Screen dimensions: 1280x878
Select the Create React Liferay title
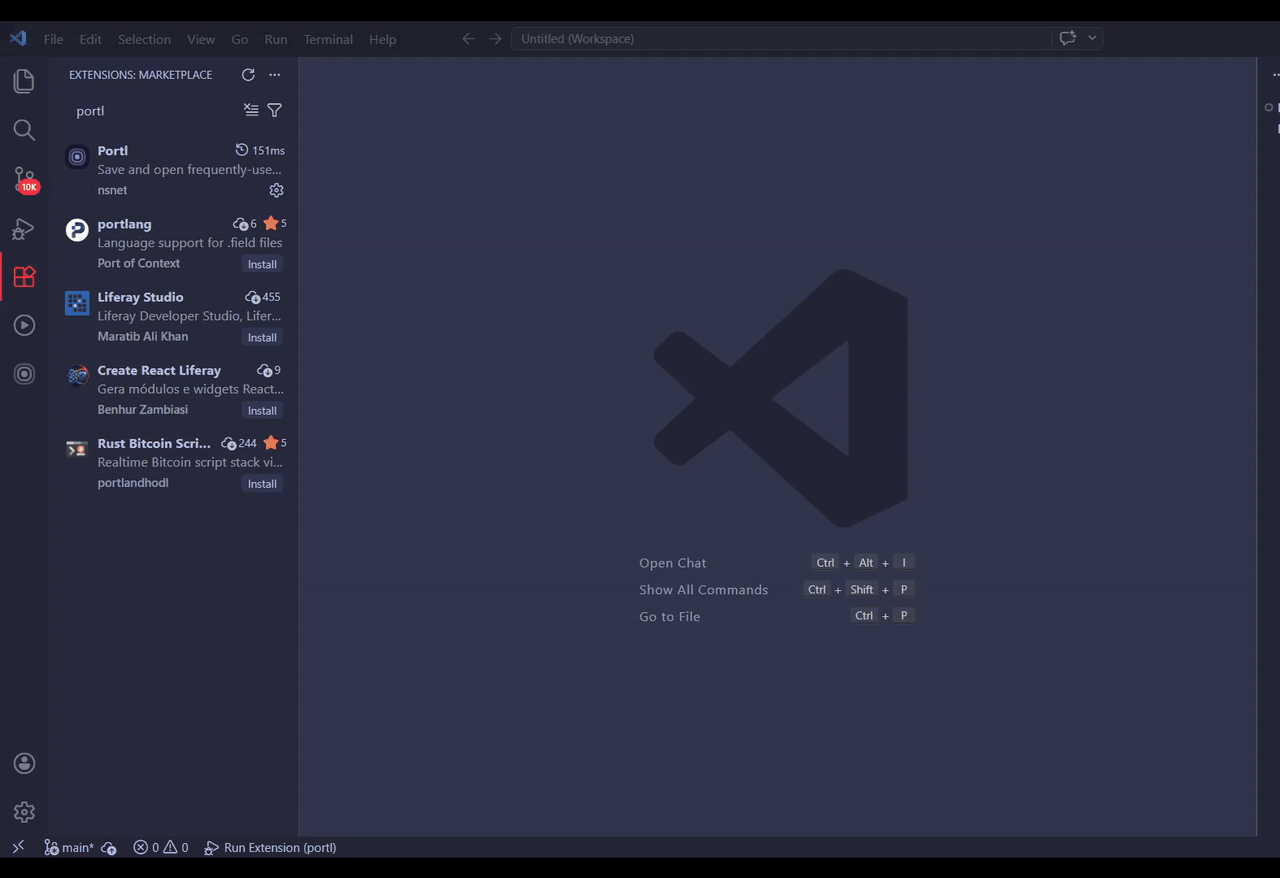[x=159, y=370]
